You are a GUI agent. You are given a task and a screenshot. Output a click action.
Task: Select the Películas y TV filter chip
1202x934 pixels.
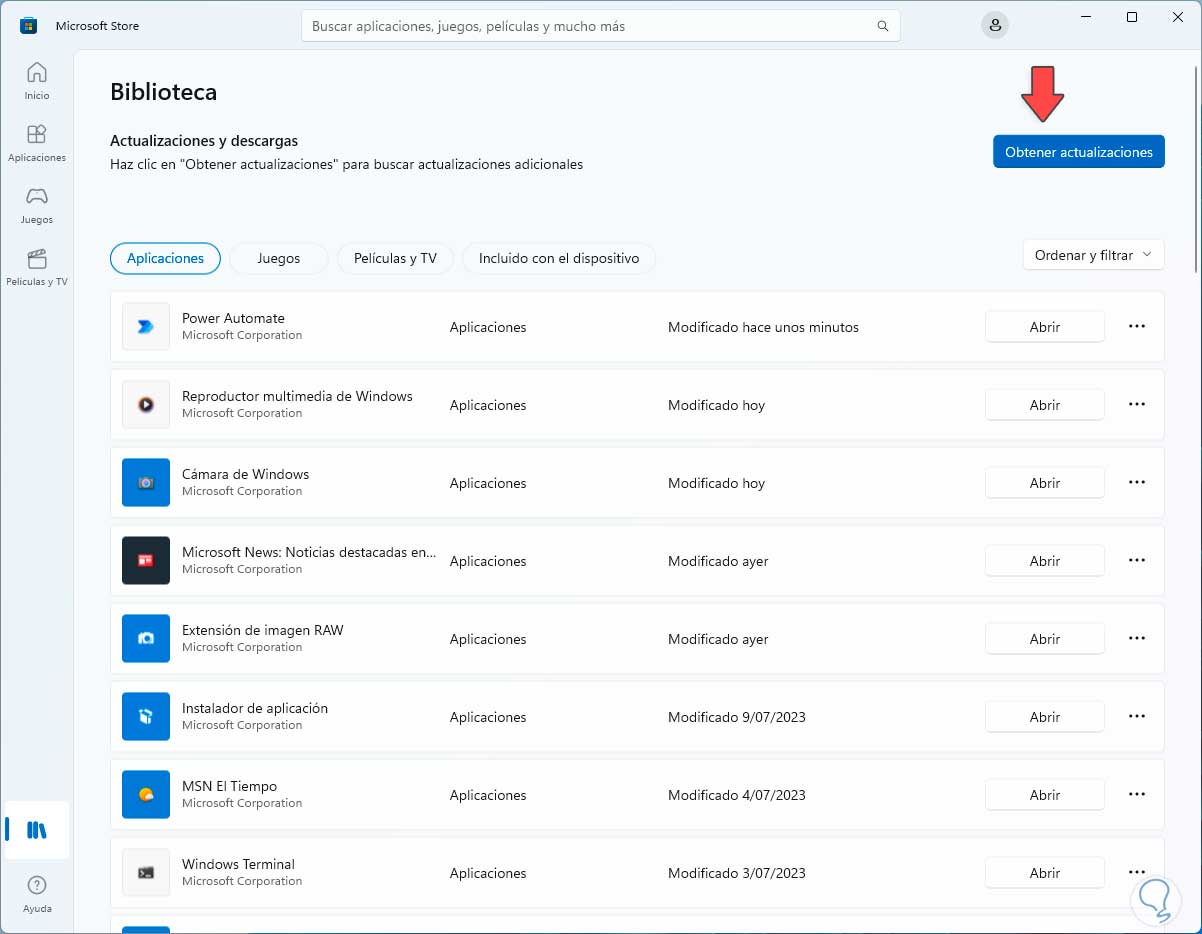point(395,258)
